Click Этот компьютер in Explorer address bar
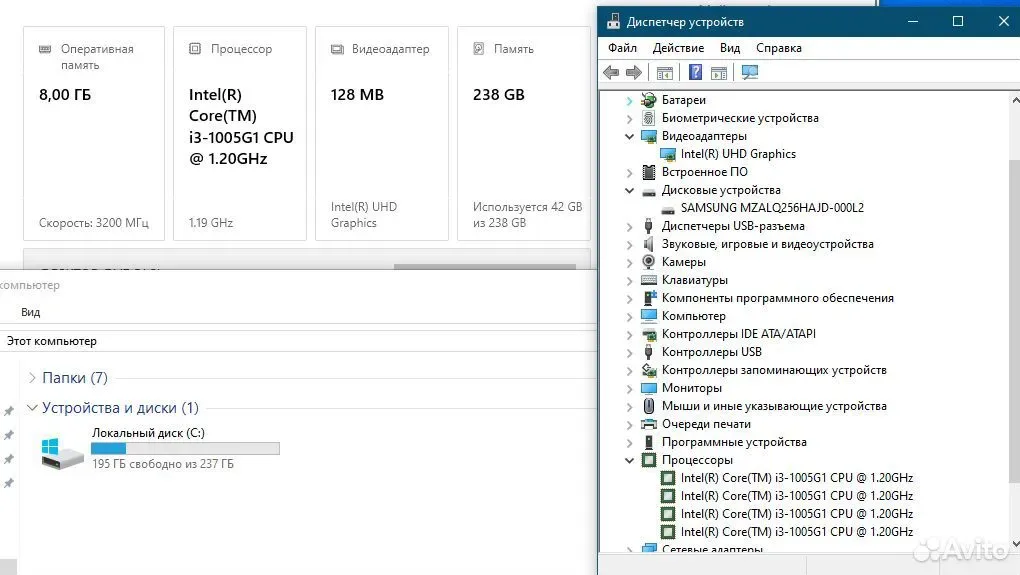Viewport: 1020px width, 575px height. coord(52,341)
